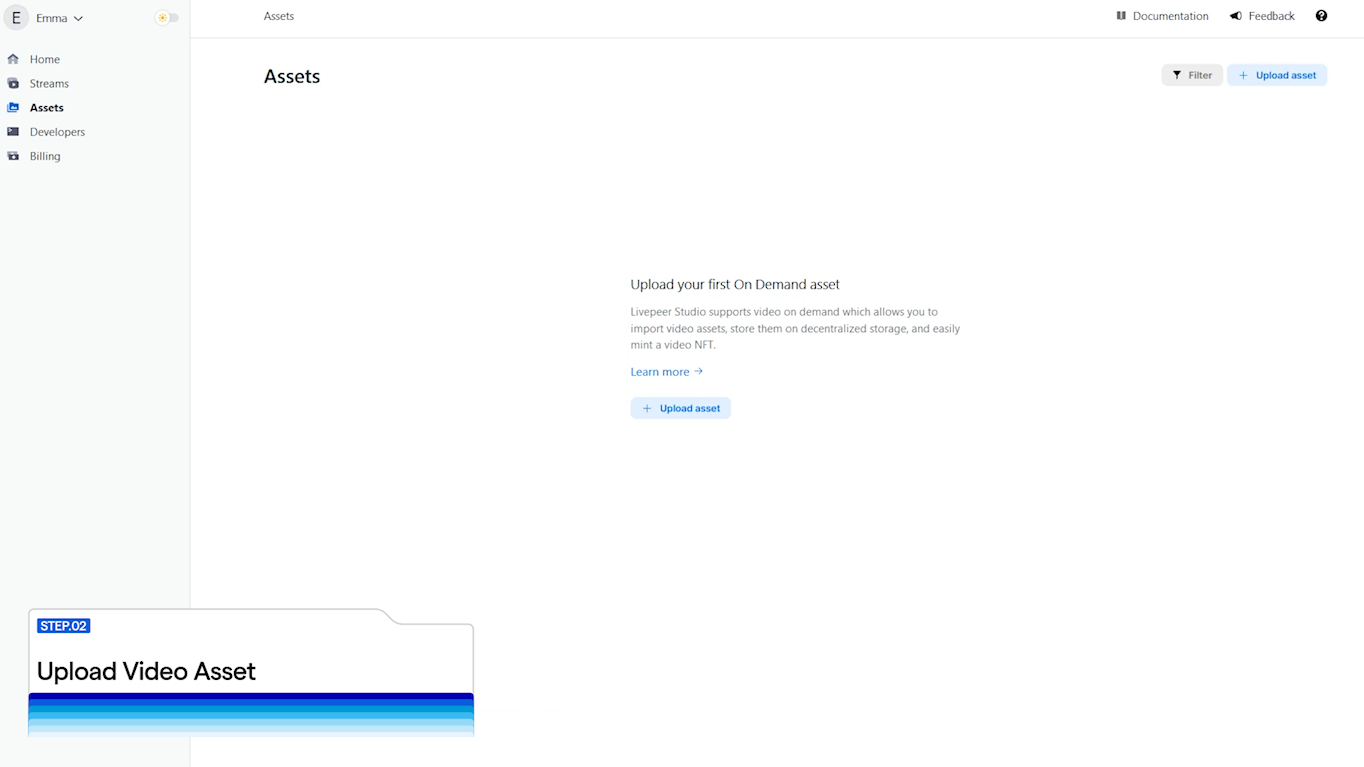
Task: Open the Billing page
Action: [45, 156]
